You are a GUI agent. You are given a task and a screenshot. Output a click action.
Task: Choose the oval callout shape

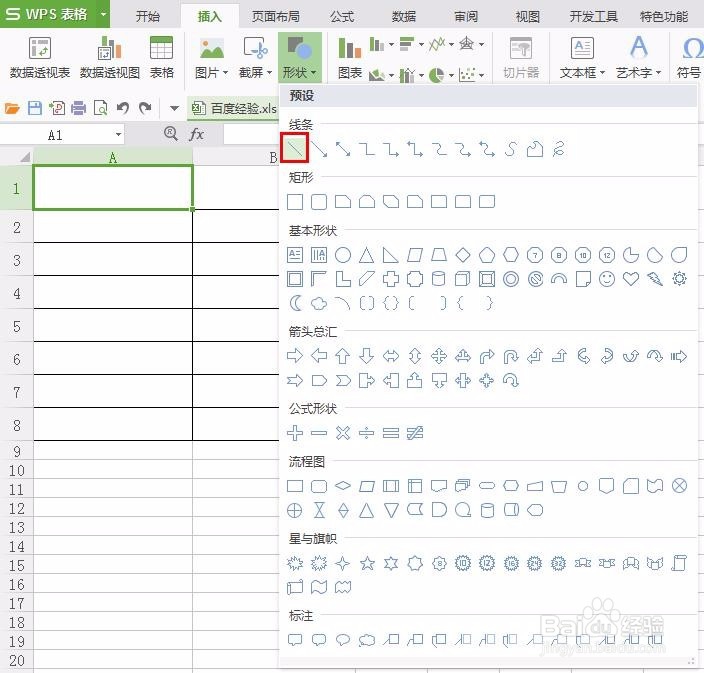[x=343, y=639]
